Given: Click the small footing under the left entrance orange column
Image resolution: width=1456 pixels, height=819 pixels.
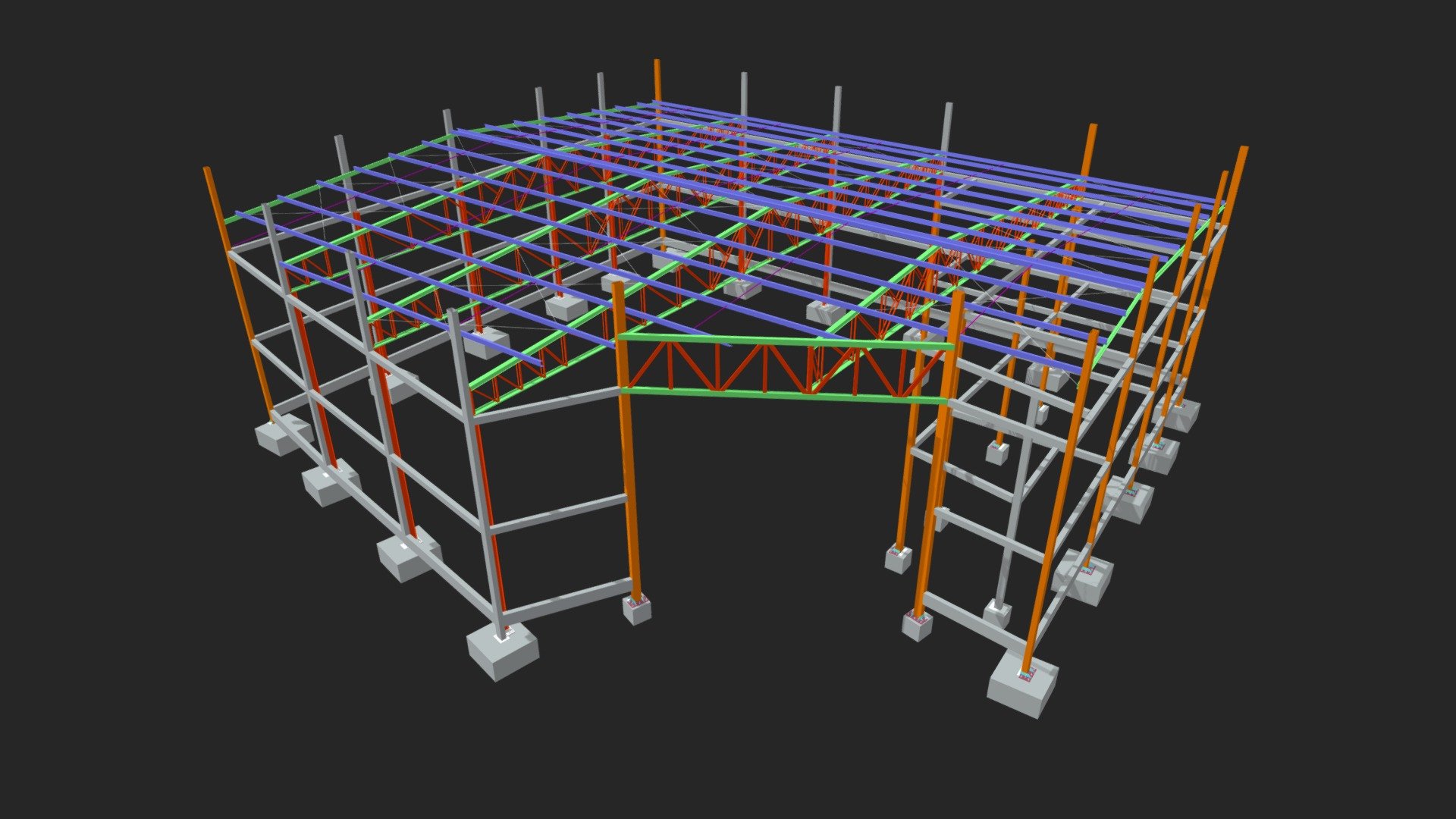Looking at the screenshot, I should pos(637,608).
